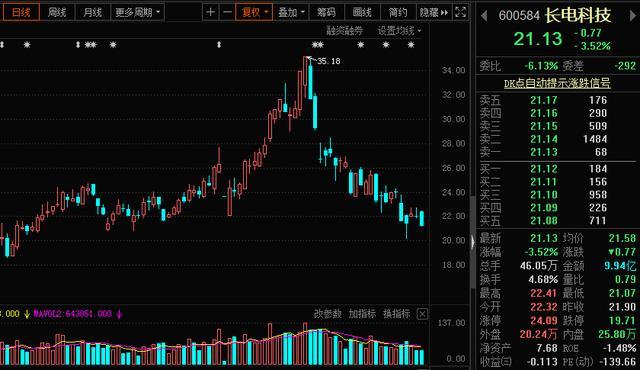Toggle the 画线 drawing tools

(x=362, y=12)
